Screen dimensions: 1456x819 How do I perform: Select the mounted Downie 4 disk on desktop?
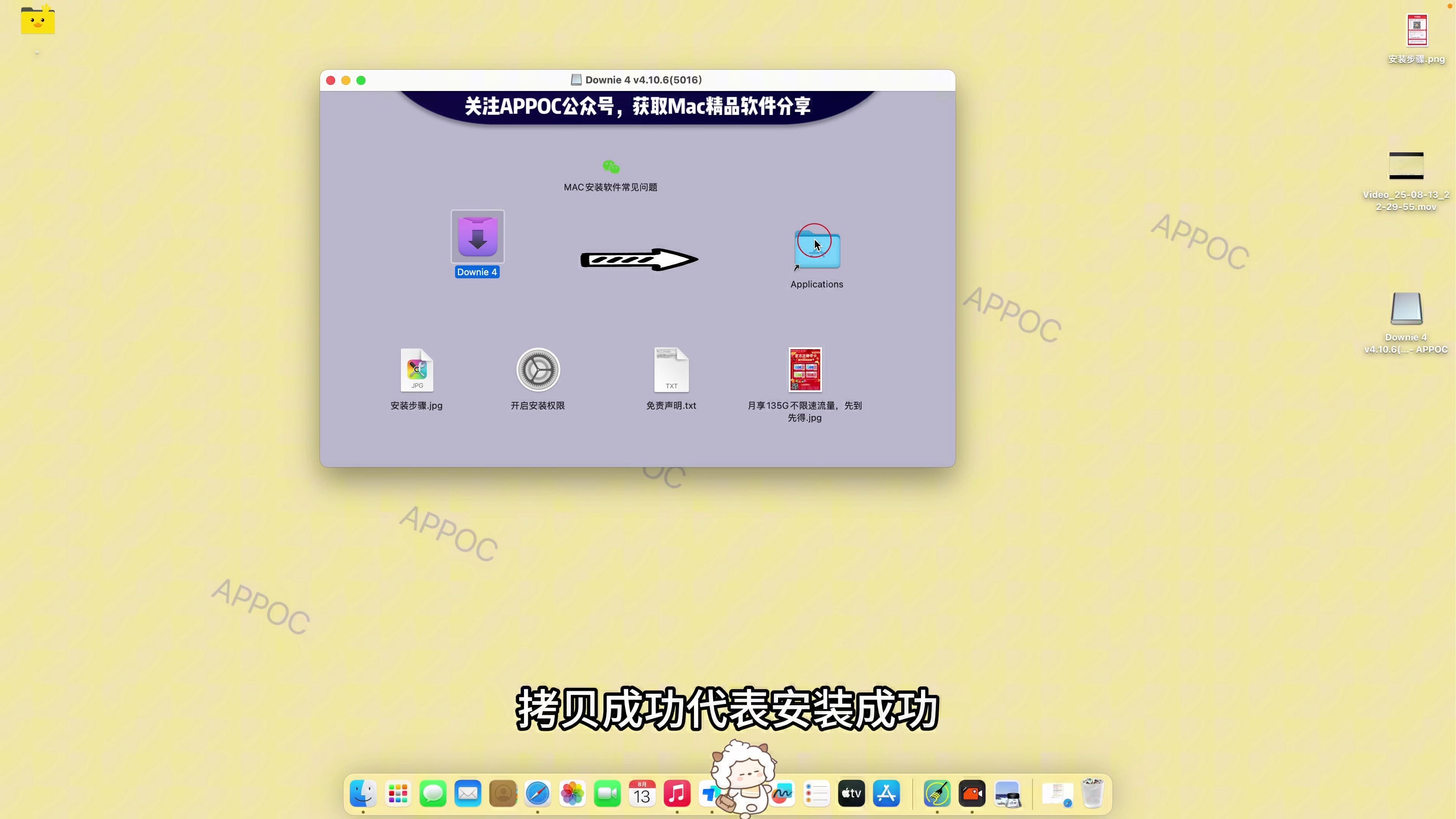point(1406,308)
